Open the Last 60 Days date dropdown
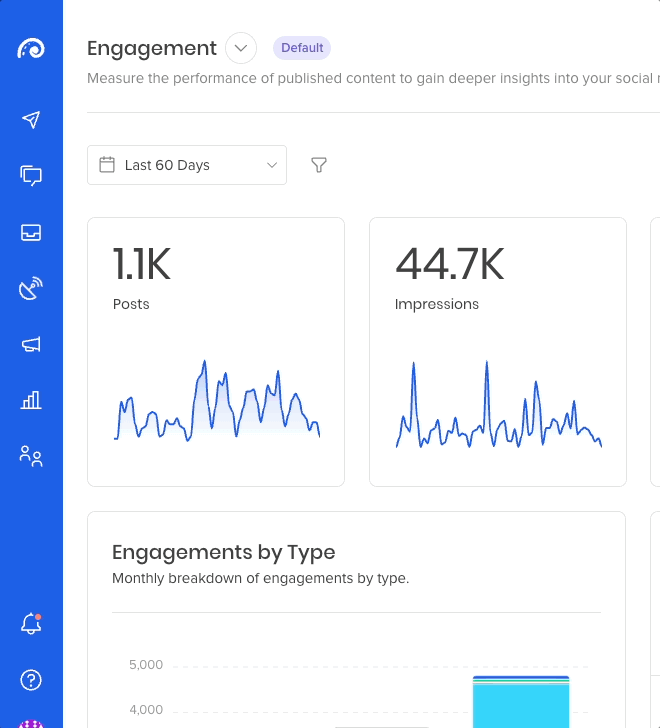 [187, 165]
